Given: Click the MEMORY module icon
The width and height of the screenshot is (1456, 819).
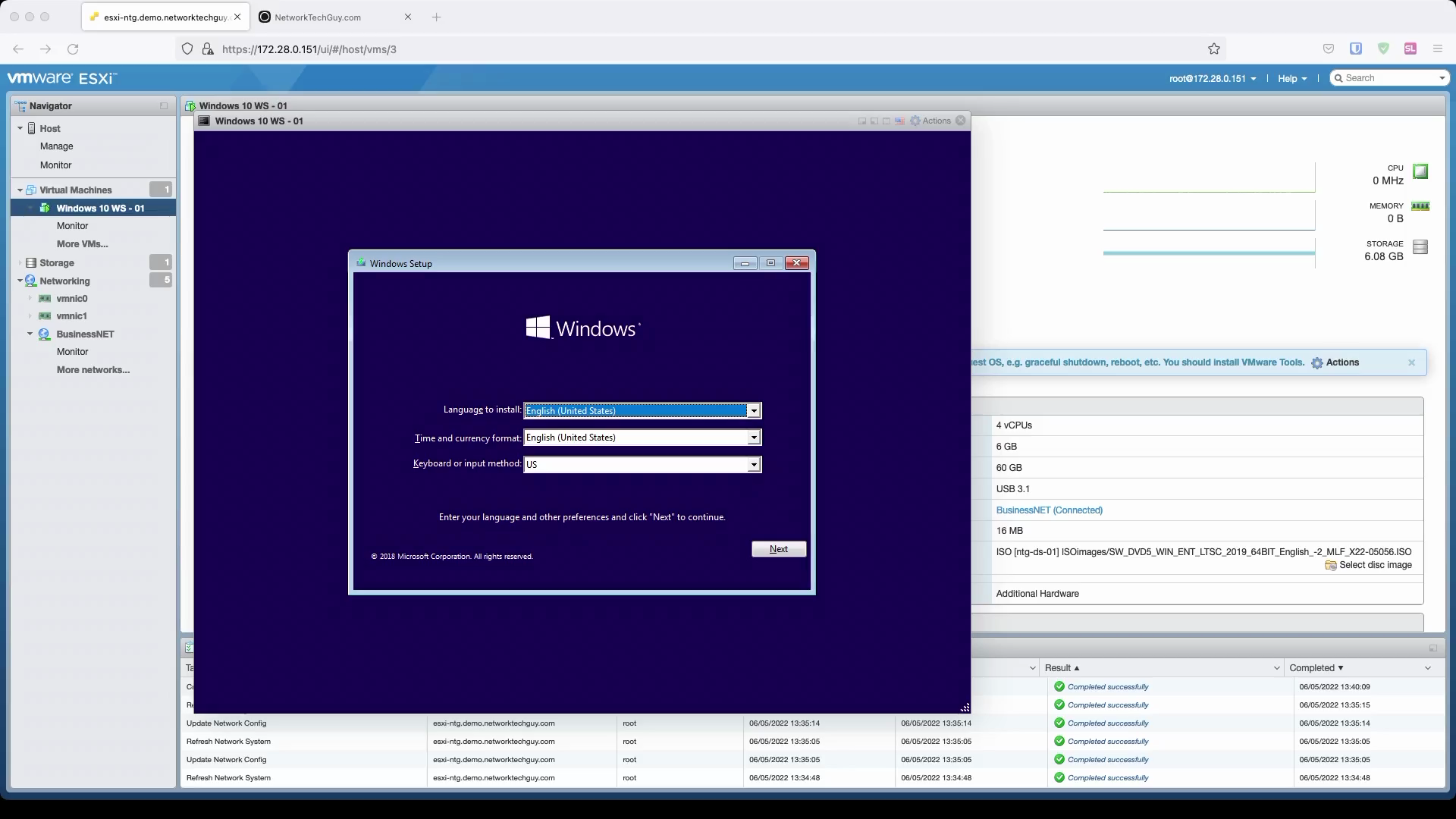Looking at the screenshot, I should 1420,206.
